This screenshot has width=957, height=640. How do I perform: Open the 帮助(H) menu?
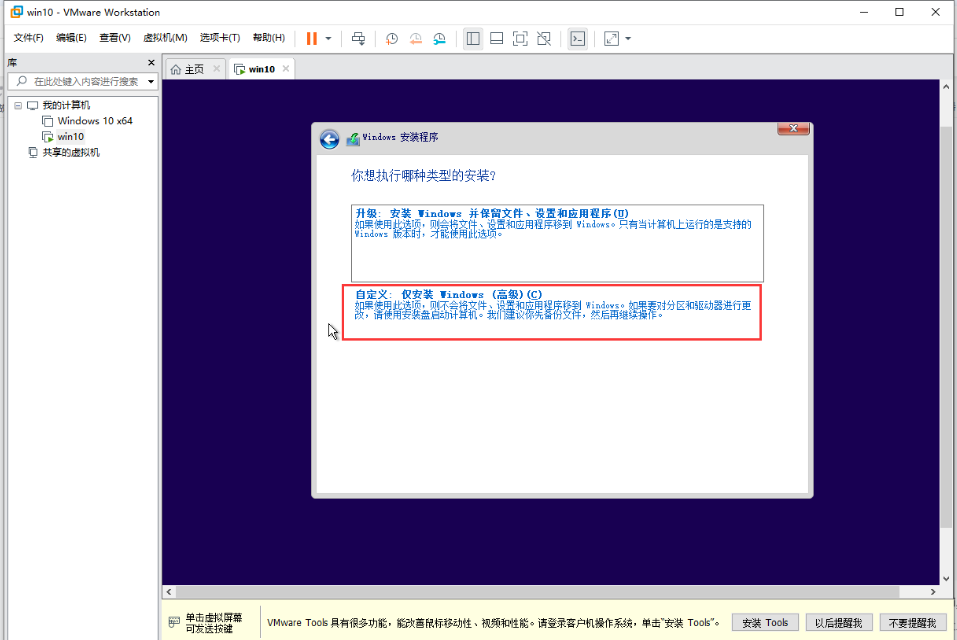[269, 38]
